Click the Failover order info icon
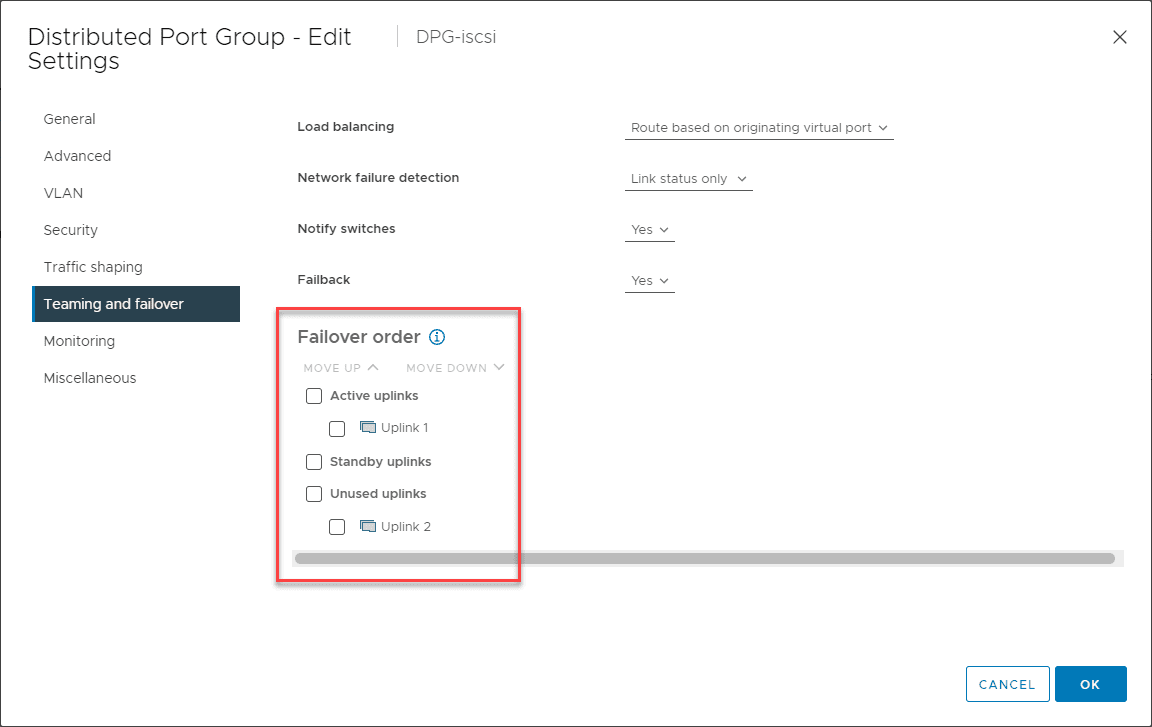The image size is (1152, 727). pyautogui.click(x=437, y=337)
